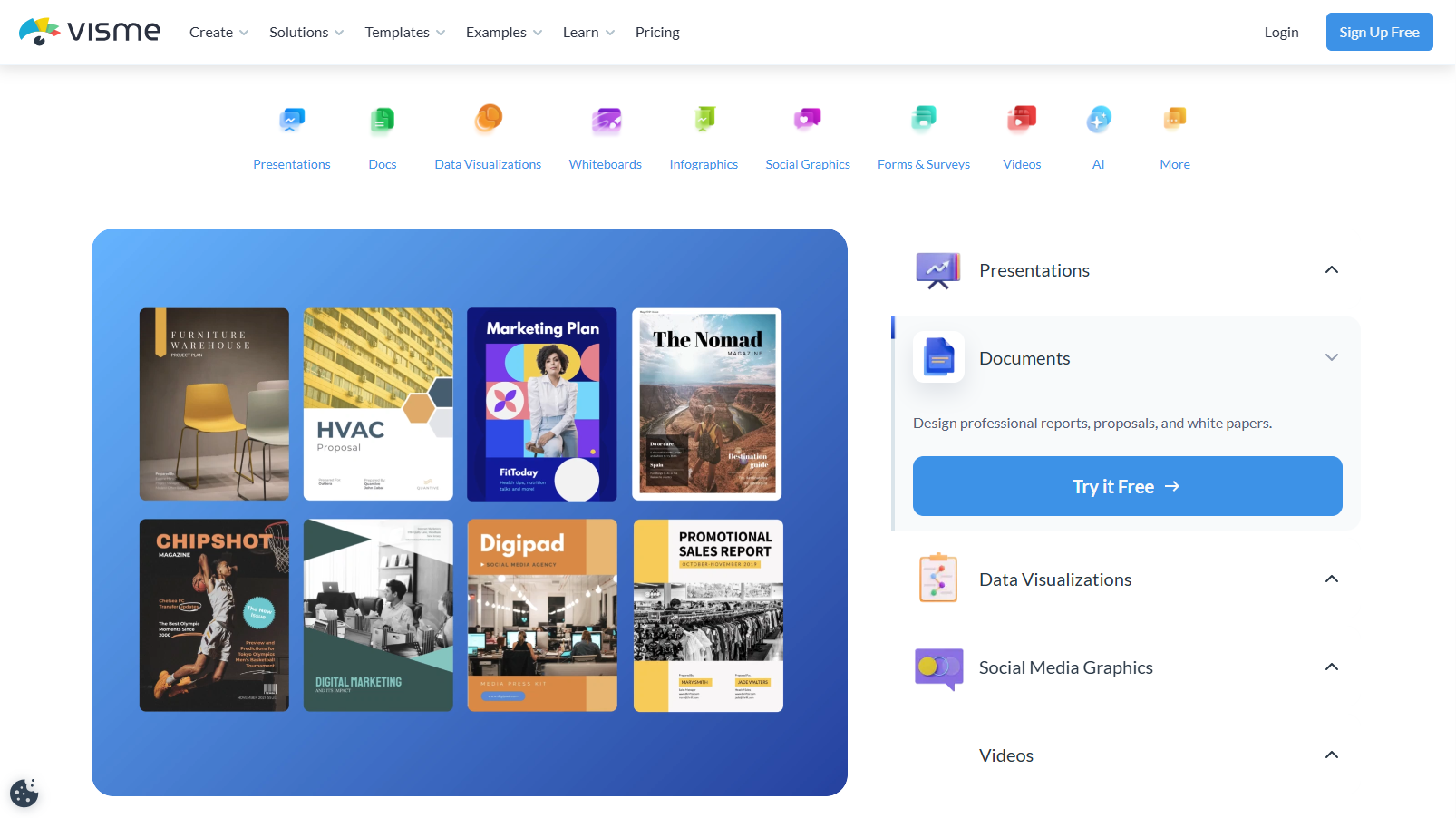Expand the Data Visualizations accordion chevron

click(1332, 579)
